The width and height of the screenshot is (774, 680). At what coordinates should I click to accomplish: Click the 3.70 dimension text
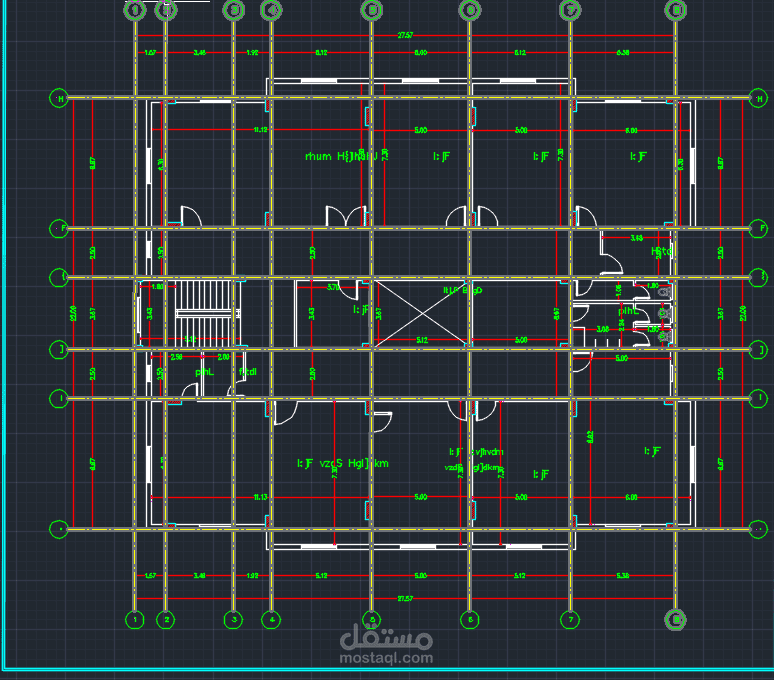(333, 287)
